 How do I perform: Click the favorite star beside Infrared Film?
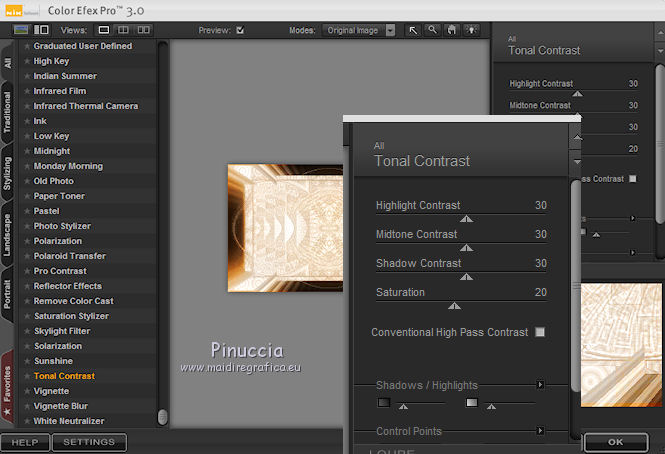[x=27, y=91]
